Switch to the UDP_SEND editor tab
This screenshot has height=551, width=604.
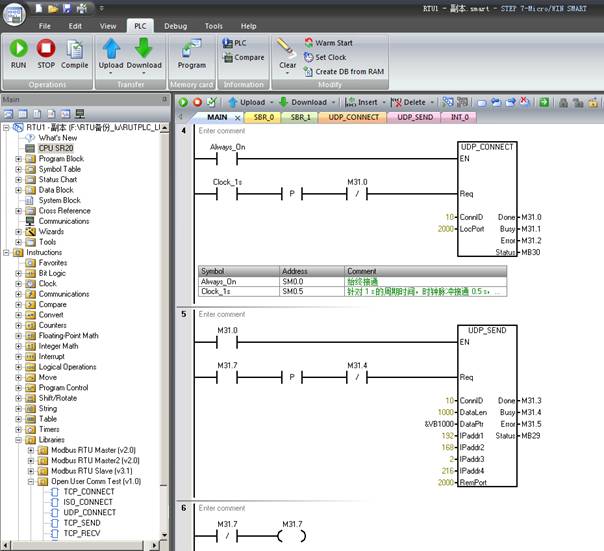pyautogui.click(x=415, y=117)
